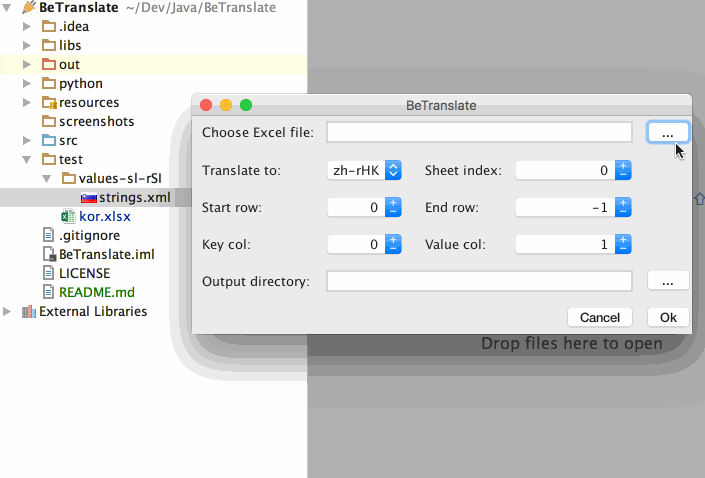
Task: Close the BeTranslate dialog with red button
Action: [206, 105]
